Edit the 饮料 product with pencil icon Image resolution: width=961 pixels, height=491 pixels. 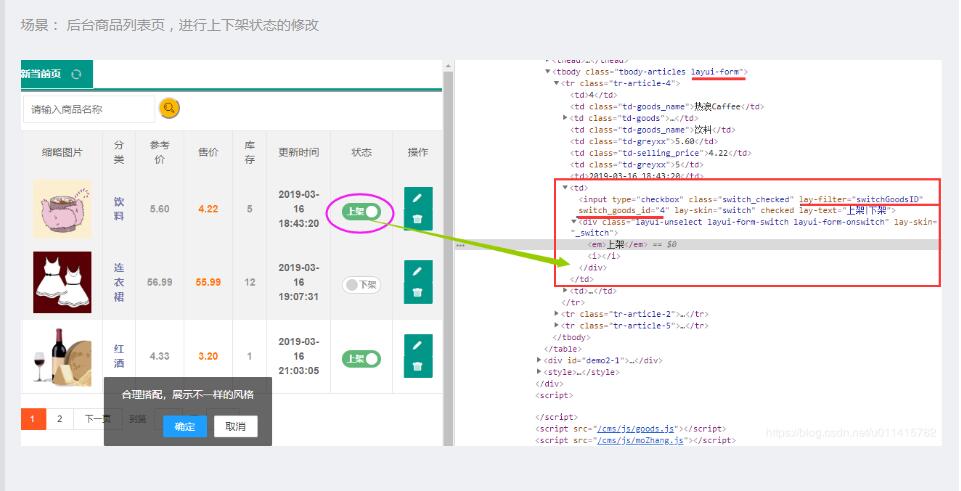click(418, 198)
